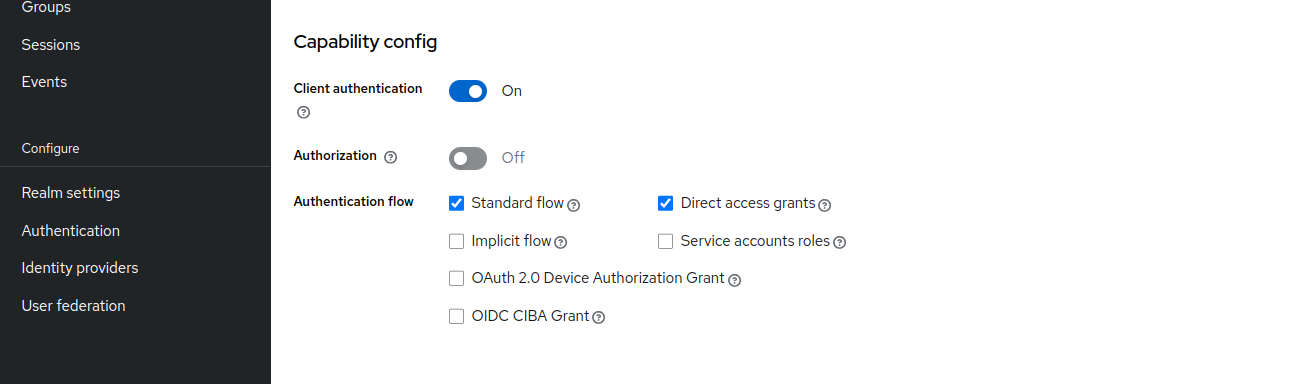The height and width of the screenshot is (384, 1295).
Task: Open Direct access grants help icon
Action: (x=825, y=205)
